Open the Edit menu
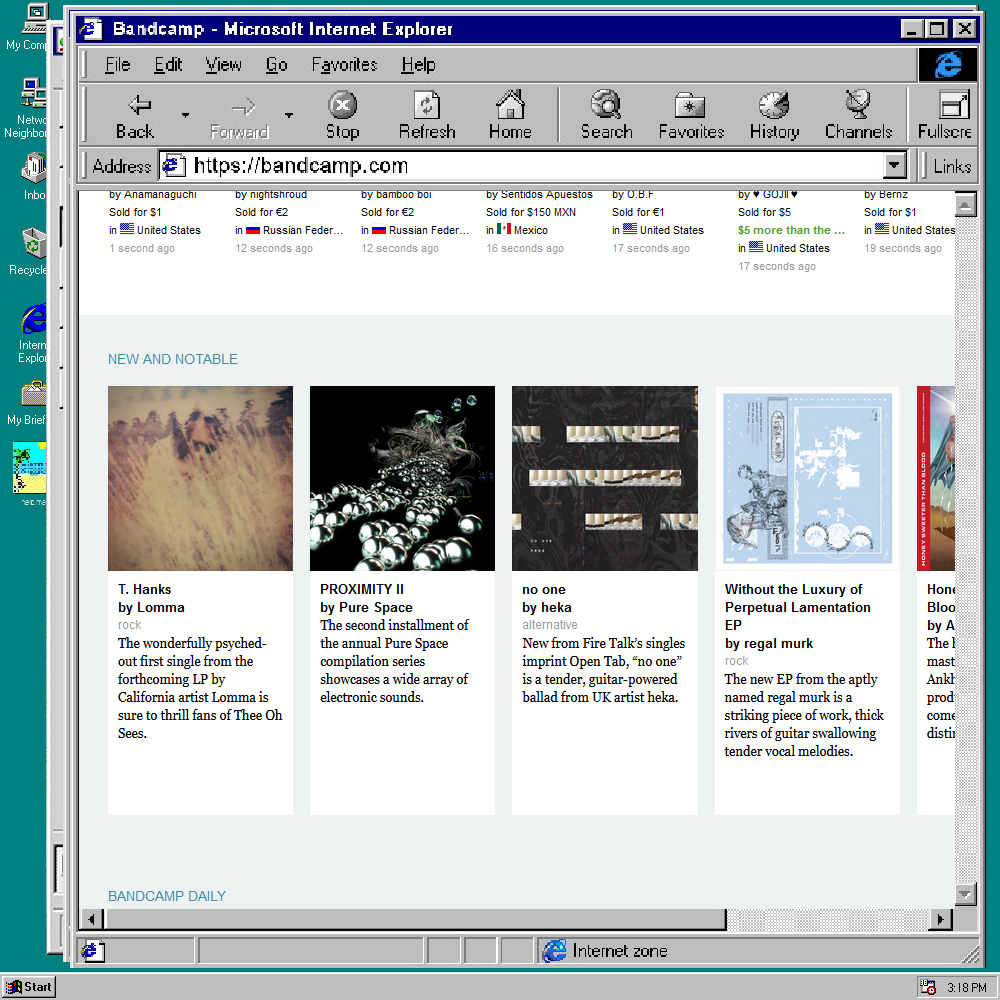 pos(168,64)
